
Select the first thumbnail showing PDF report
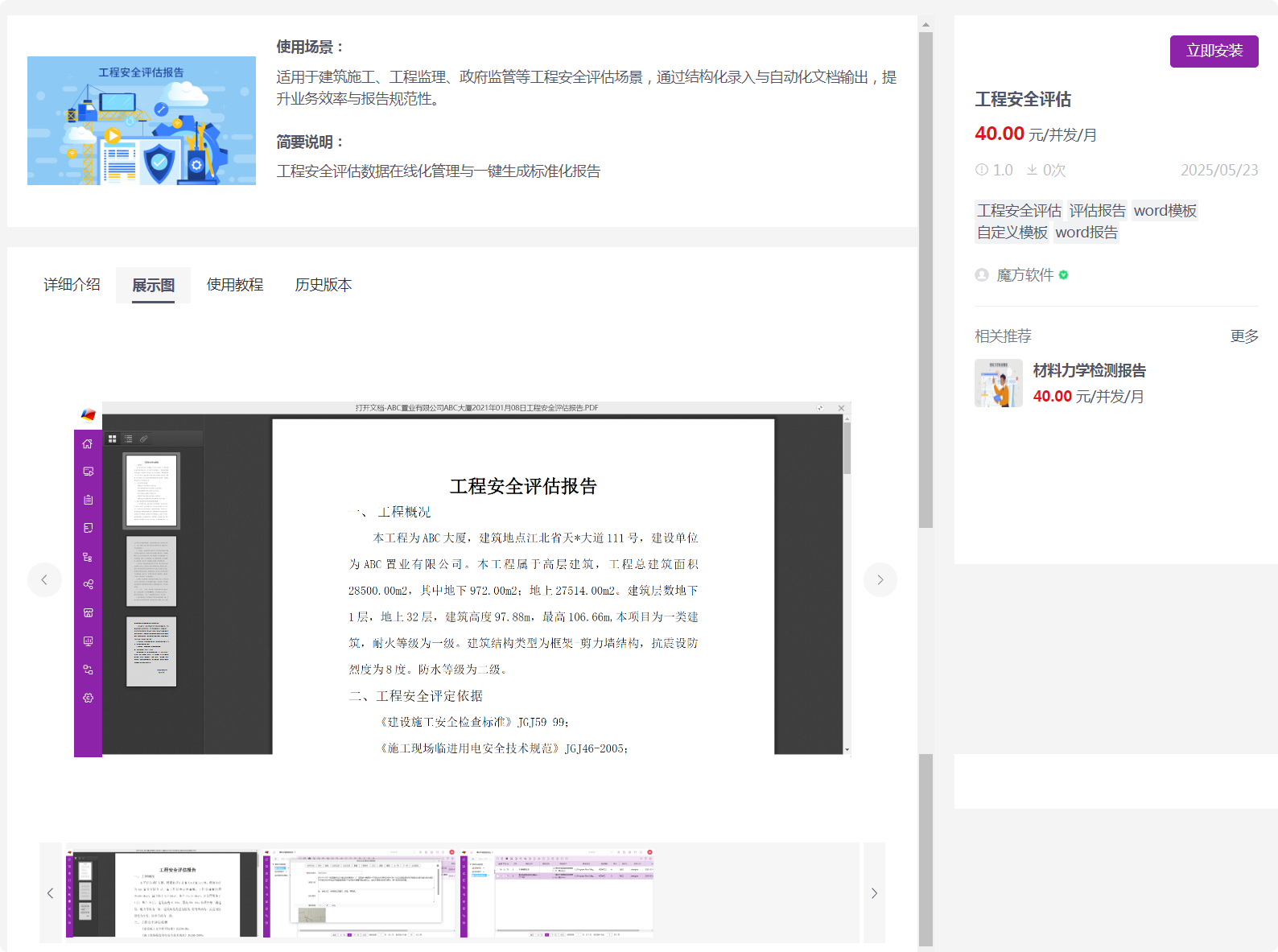pos(162,892)
